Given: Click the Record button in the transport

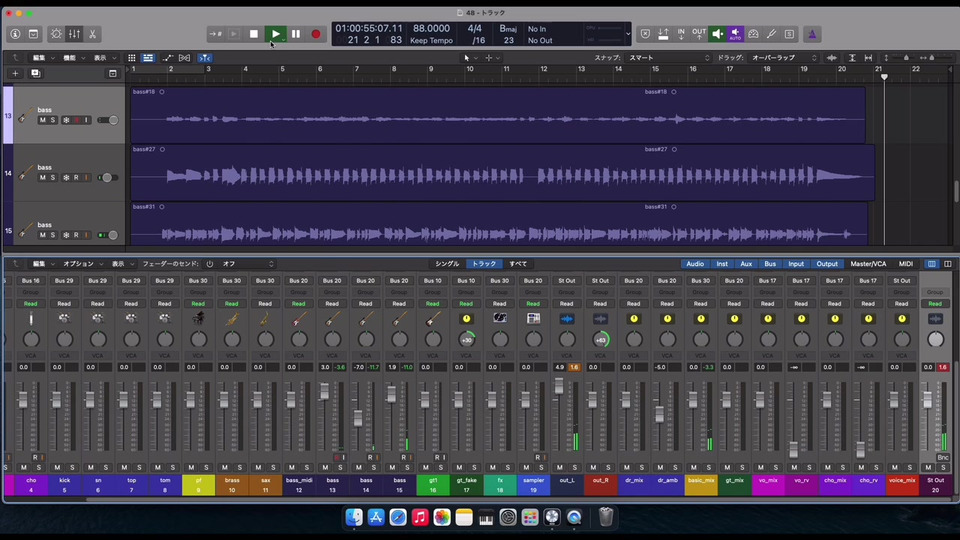Looking at the screenshot, I should coord(316,34).
